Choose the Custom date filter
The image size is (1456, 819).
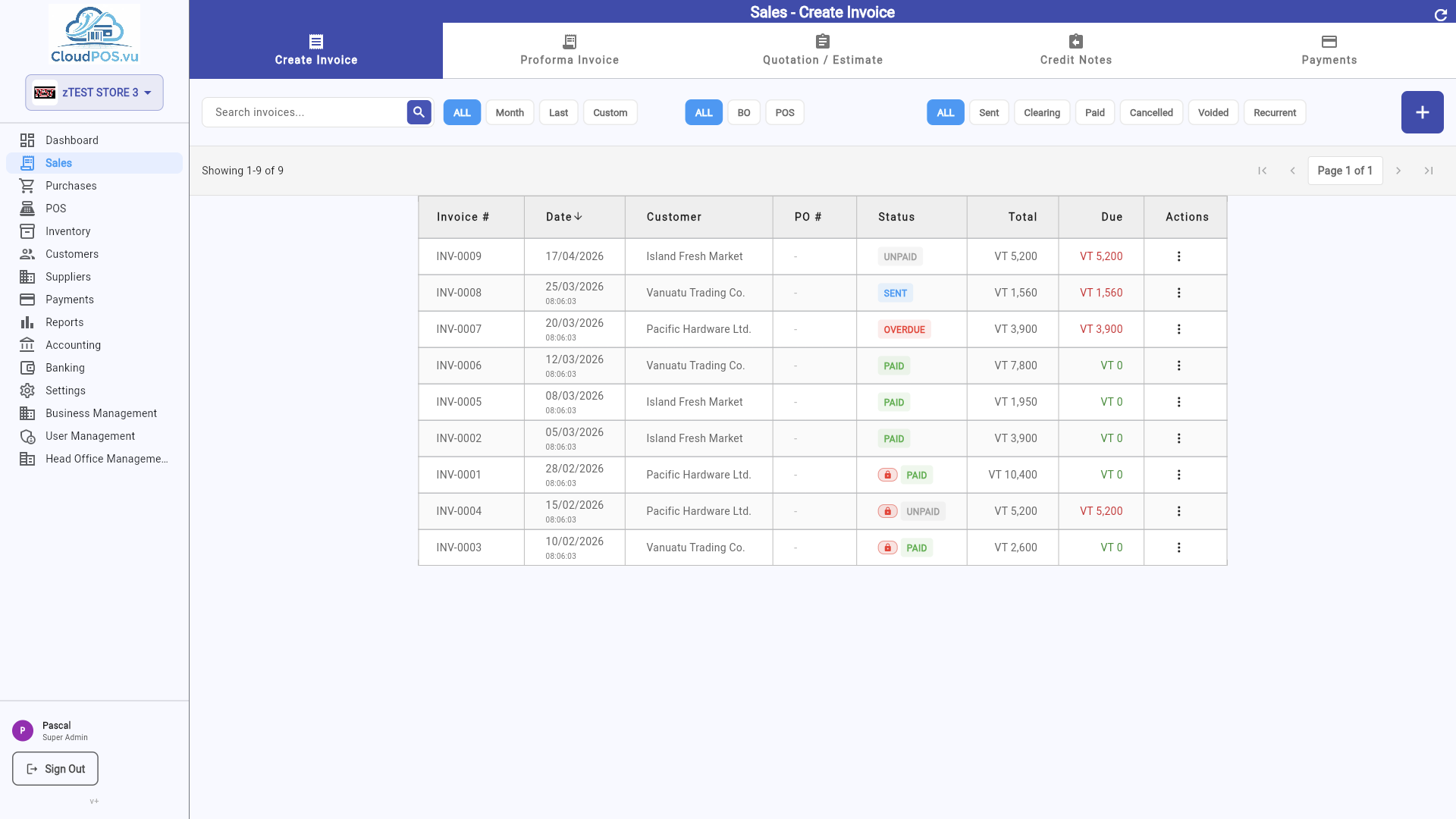[x=610, y=112]
